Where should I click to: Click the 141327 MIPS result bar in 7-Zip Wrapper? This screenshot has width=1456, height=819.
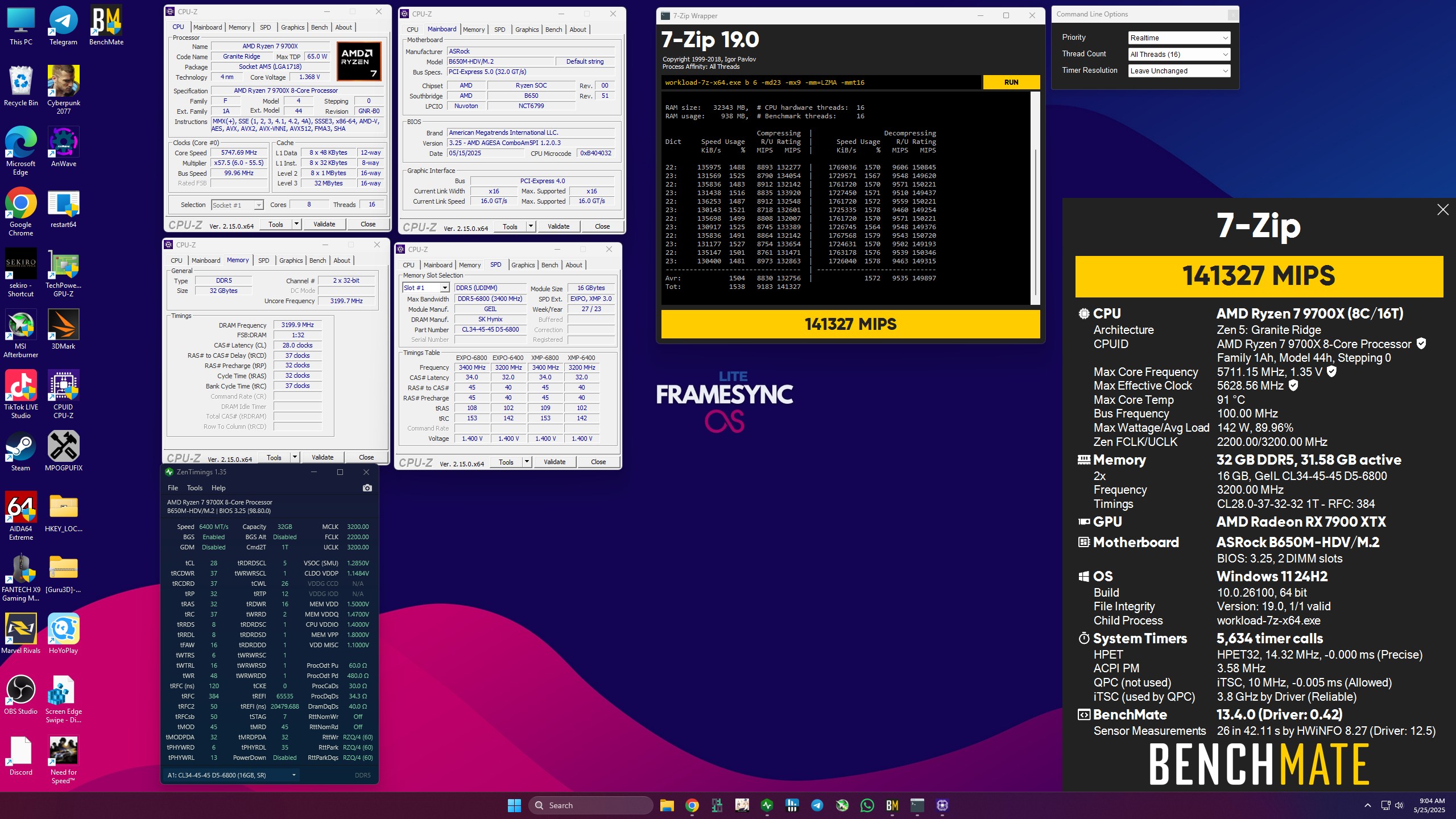point(850,324)
